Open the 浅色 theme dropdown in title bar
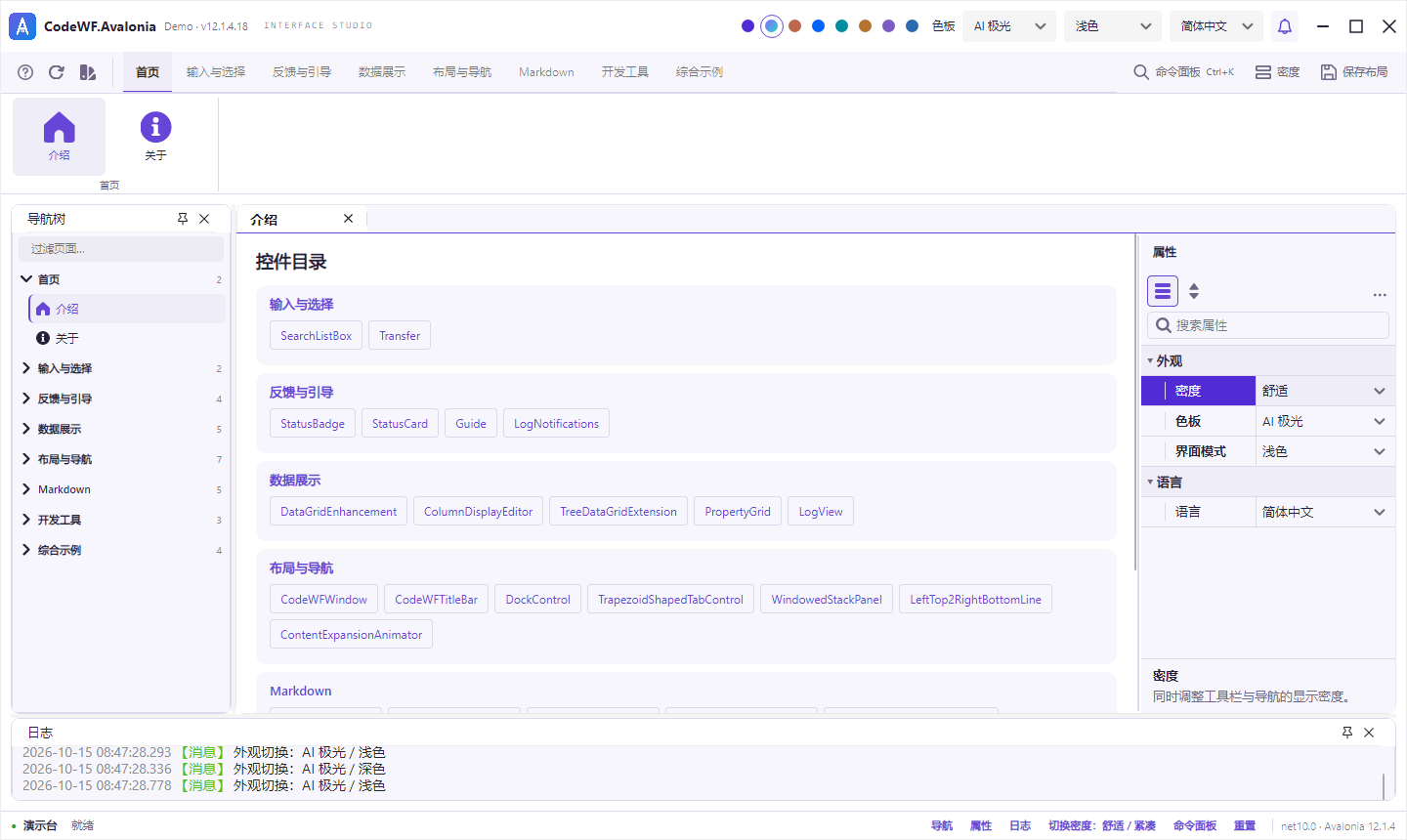1407x840 pixels. click(x=1113, y=26)
